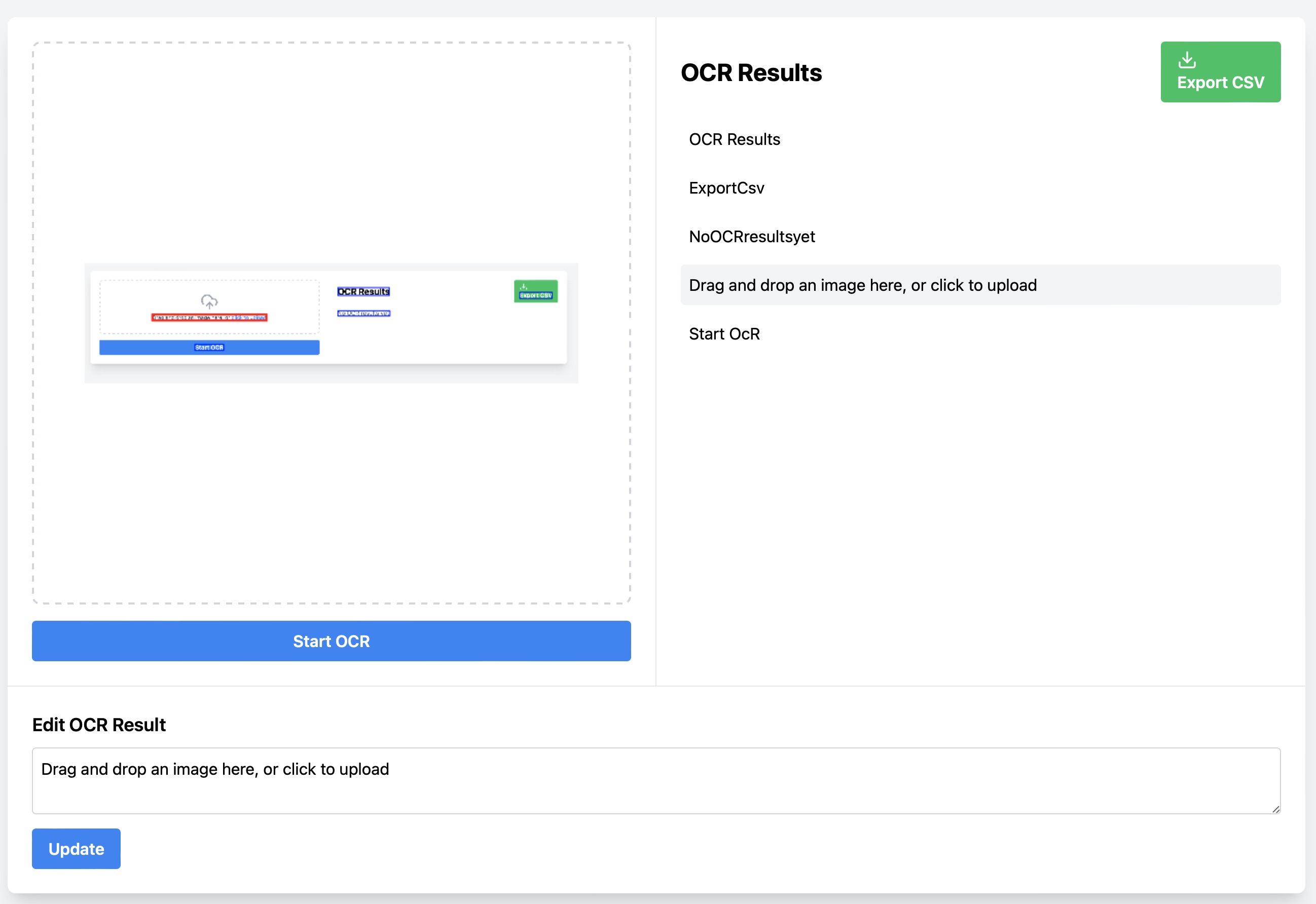This screenshot has width=1316, height=904.
Task: Click the cloud upload icon in preview image
Action: click(209, 301)
